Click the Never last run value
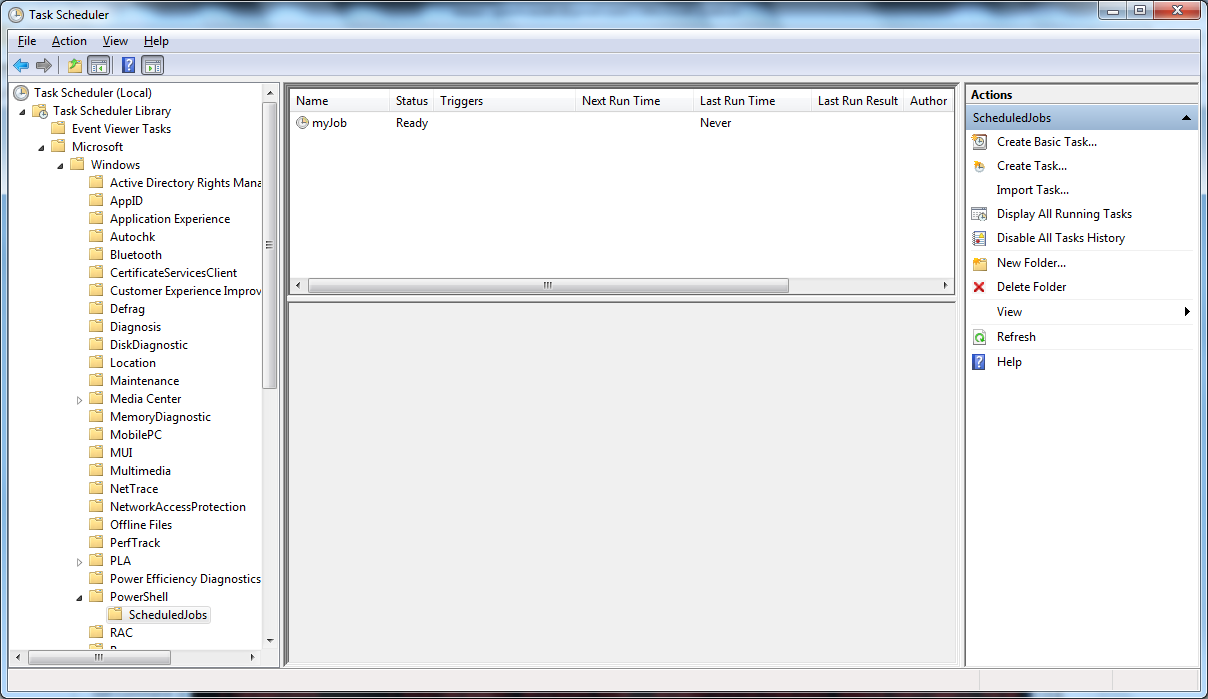 click(x=716, y=123)
